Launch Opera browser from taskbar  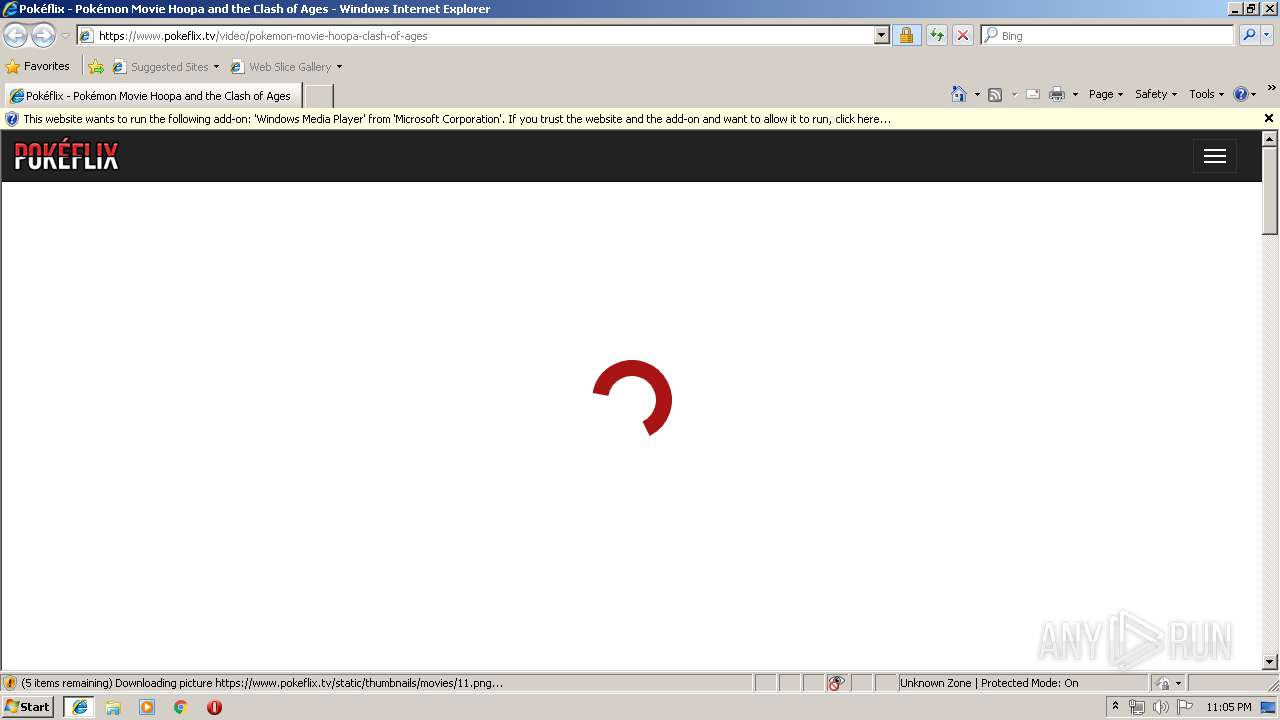214,707
